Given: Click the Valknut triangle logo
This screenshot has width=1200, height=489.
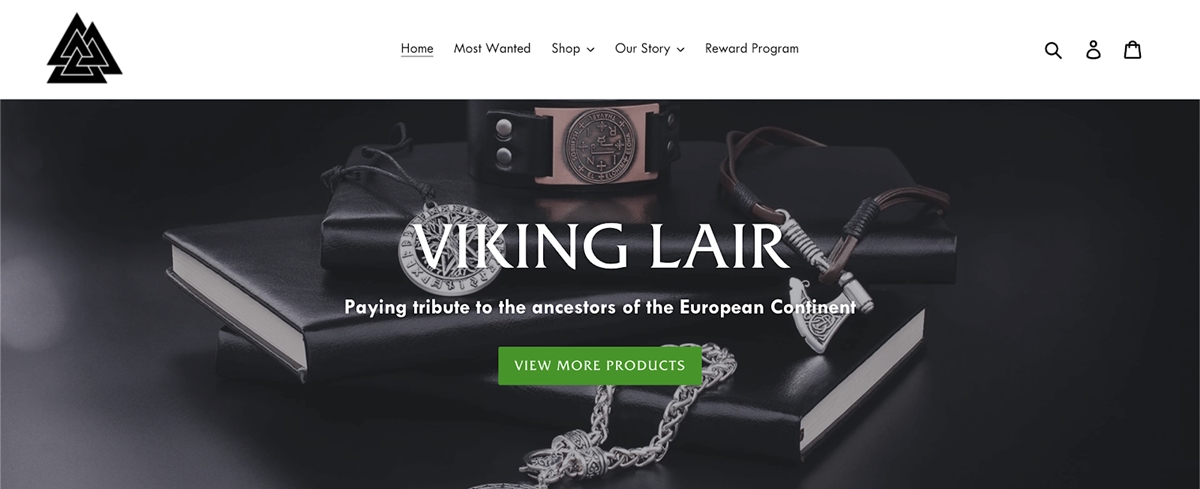Looking at the screenshot, I should point(84,48).
